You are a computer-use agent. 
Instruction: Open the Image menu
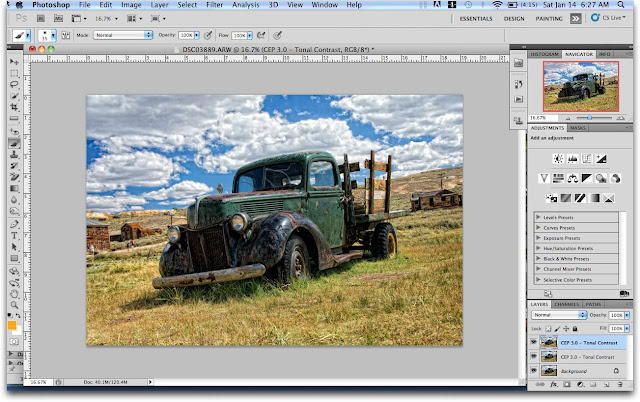click(131, 5)
